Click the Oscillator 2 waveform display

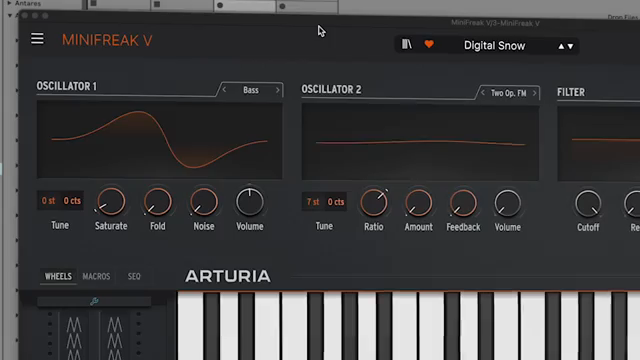tap(420, 142)
